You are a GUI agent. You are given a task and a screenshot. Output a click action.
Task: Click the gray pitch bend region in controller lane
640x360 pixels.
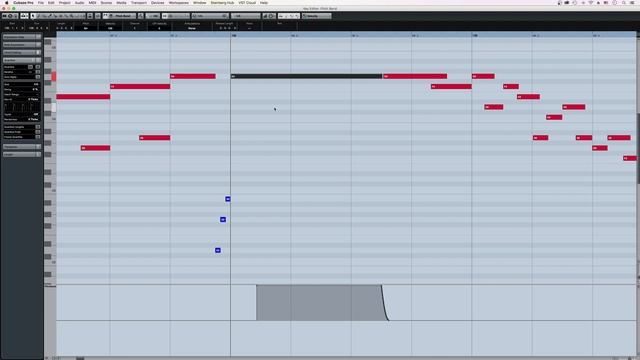[x=319, y=303]
